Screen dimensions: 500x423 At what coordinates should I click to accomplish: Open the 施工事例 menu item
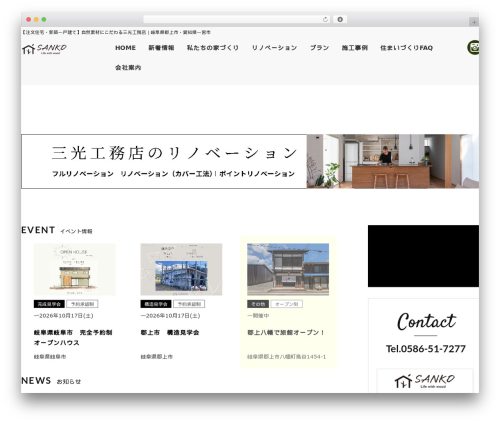pyautogui.click(x=355, y=48)
